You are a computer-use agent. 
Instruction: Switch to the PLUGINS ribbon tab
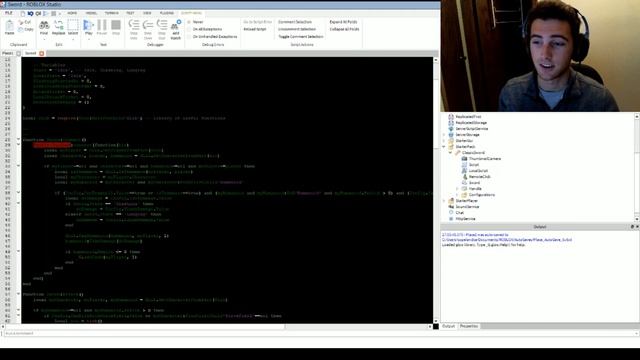pos(167,13)
